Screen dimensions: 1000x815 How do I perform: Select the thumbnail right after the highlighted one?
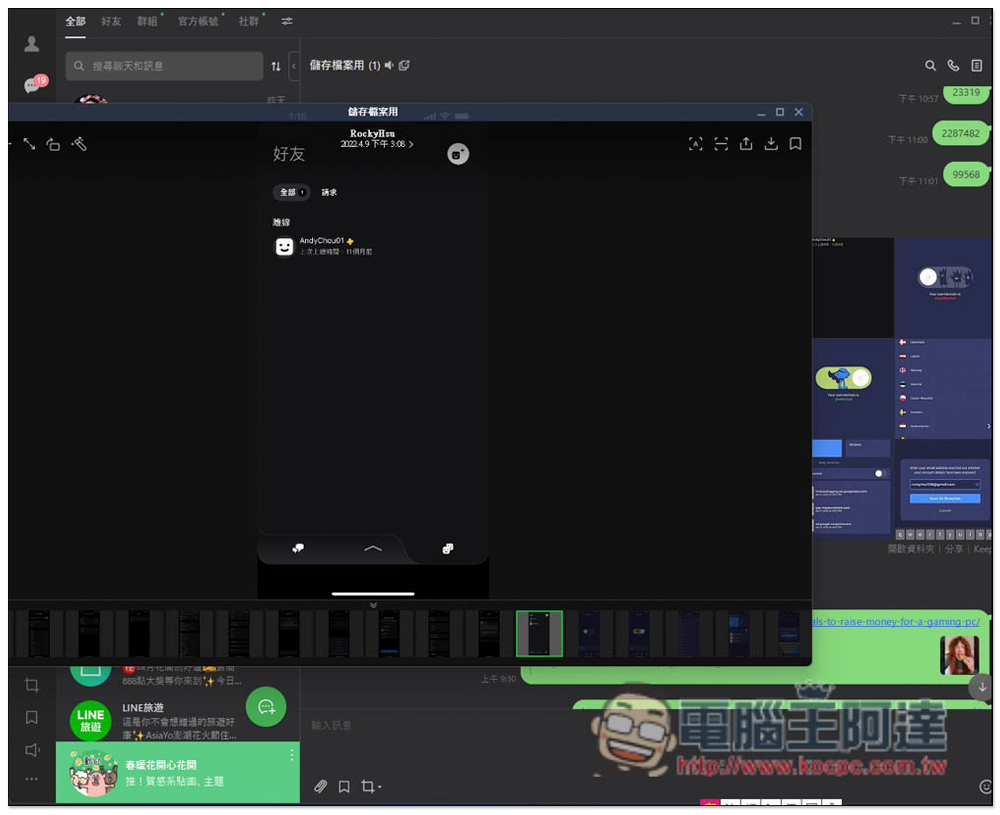pyautogui.click(x=589, y=633)
